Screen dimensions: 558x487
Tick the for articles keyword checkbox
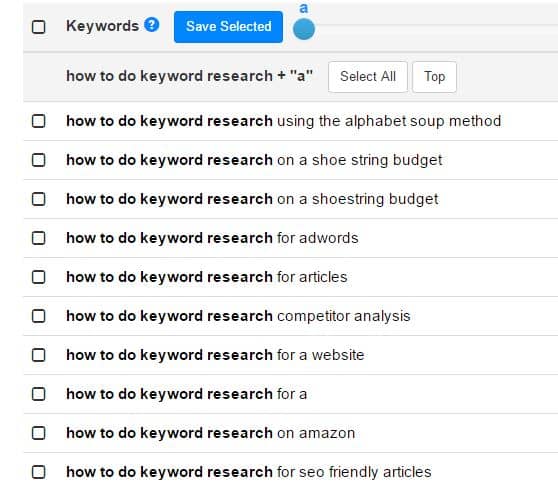(38, 277)
